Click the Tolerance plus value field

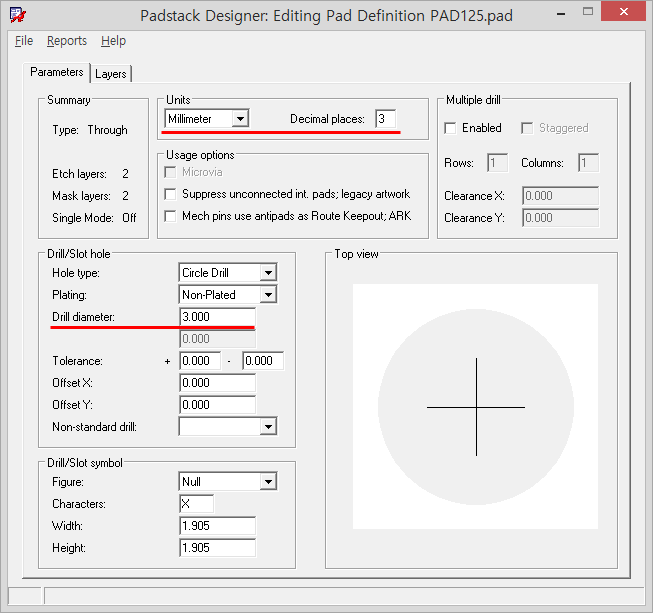coord(200,361)
